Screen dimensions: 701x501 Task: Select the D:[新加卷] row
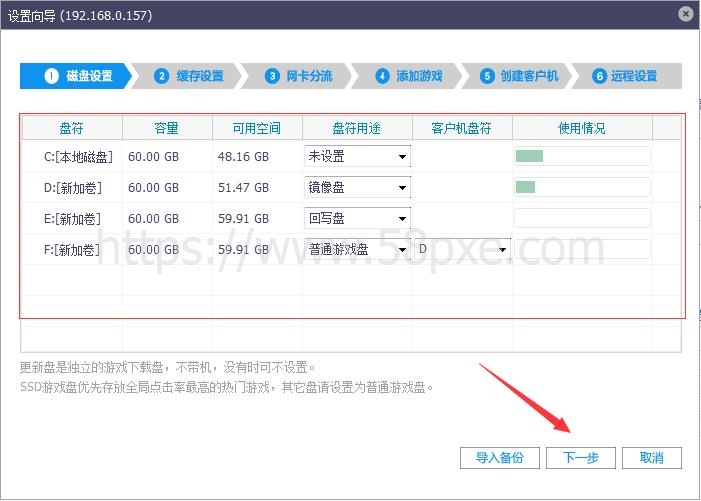tap(351, 187)
